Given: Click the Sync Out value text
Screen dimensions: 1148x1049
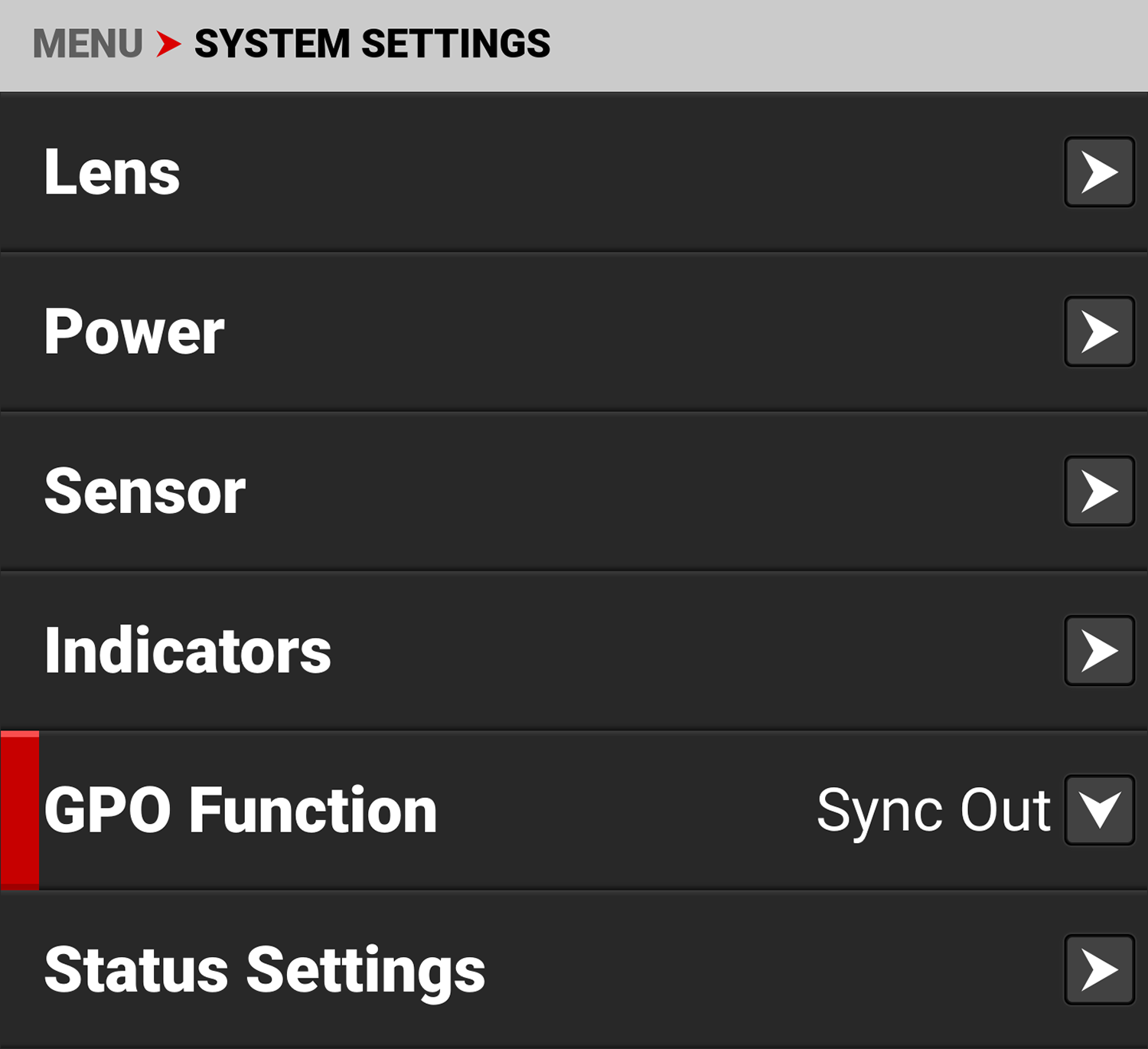Looking at the screenshot, I should 933,810.
